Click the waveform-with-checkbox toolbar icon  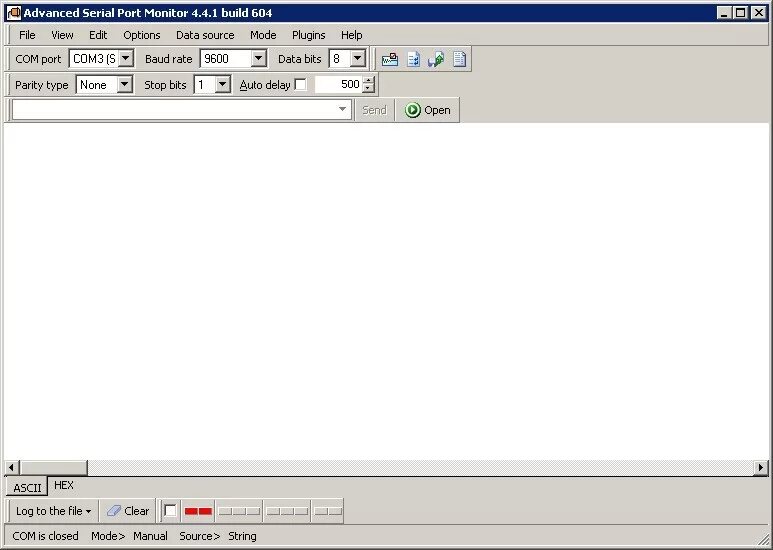click(x=389, y=59)
